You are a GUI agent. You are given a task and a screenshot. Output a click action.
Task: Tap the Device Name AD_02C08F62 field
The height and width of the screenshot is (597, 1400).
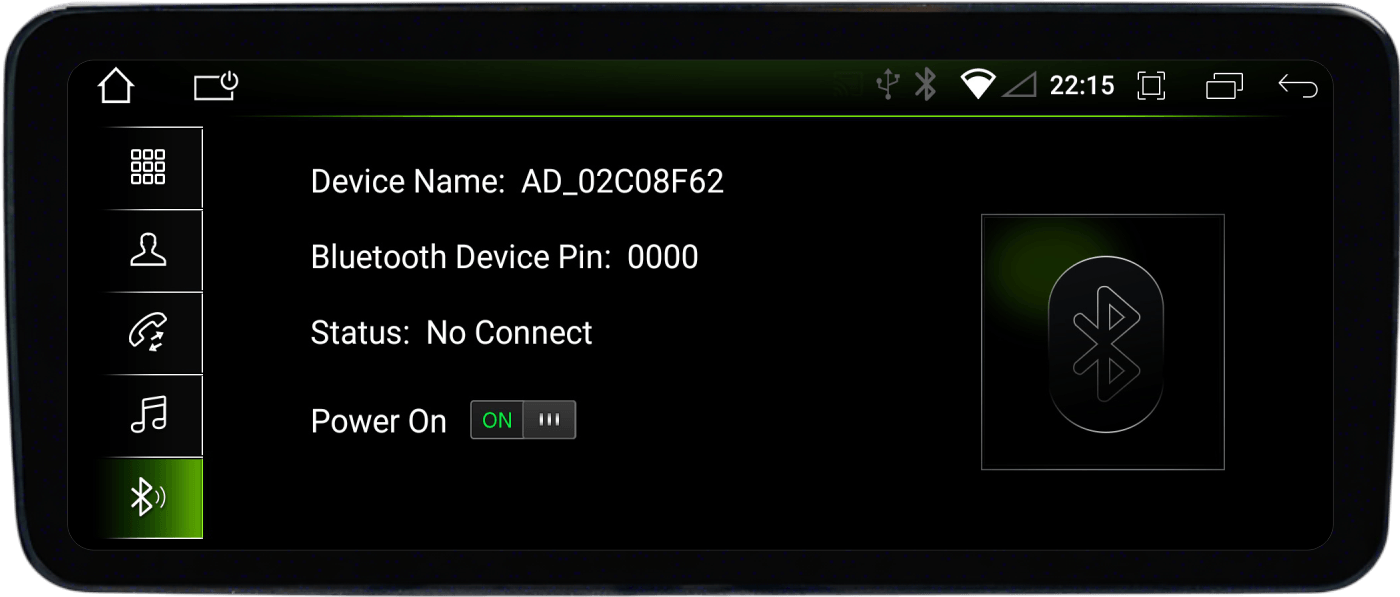[517, 182]
